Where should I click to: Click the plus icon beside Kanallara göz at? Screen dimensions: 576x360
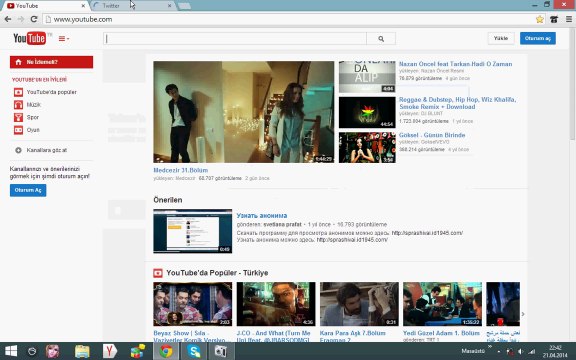18,150
